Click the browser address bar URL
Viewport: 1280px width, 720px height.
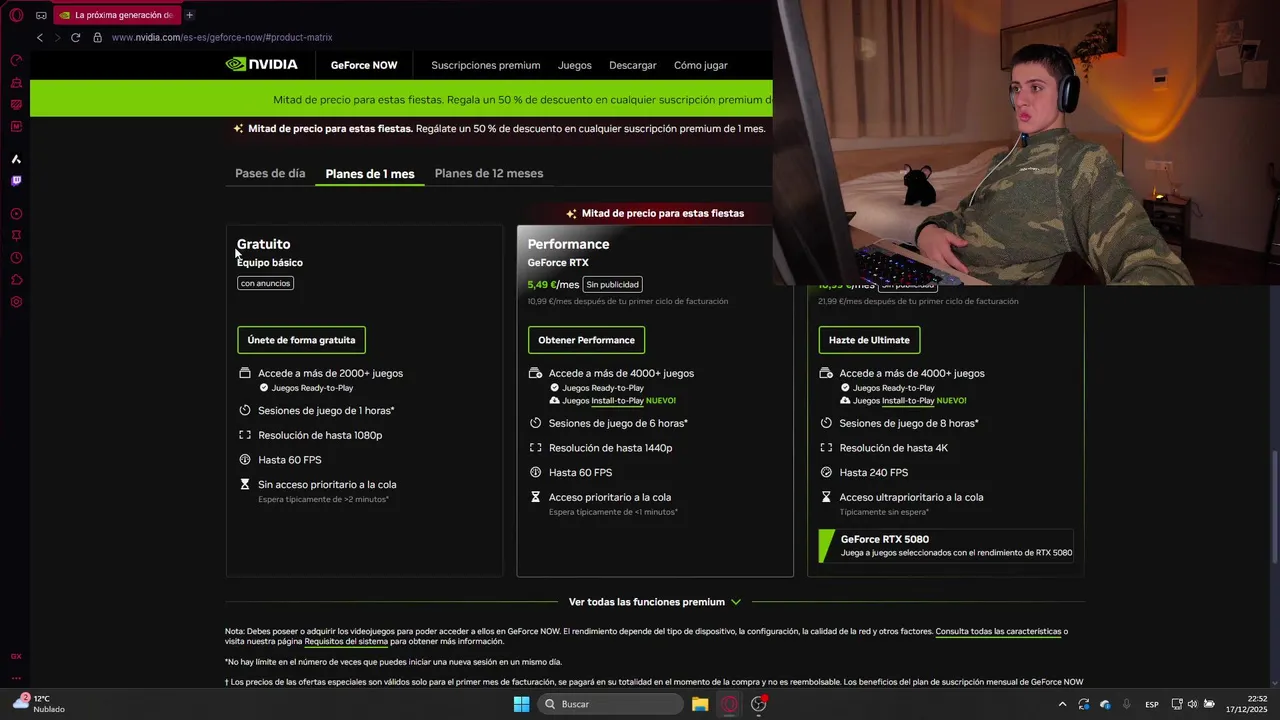pos(222,37)
